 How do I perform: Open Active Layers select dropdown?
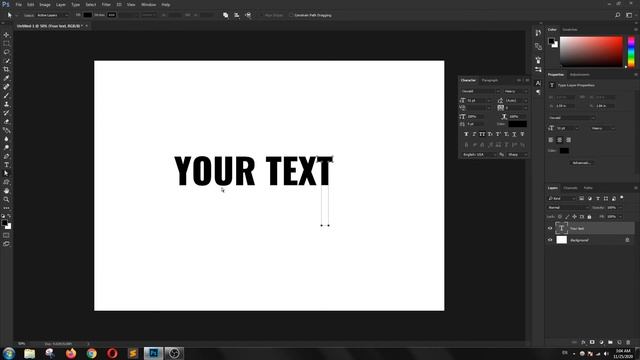point(52,15)
